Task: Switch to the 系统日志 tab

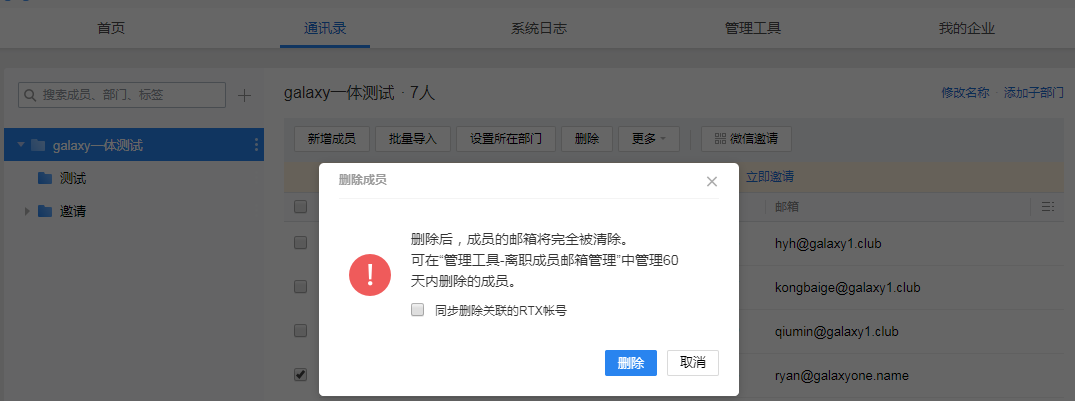Action: click(538, 28)
